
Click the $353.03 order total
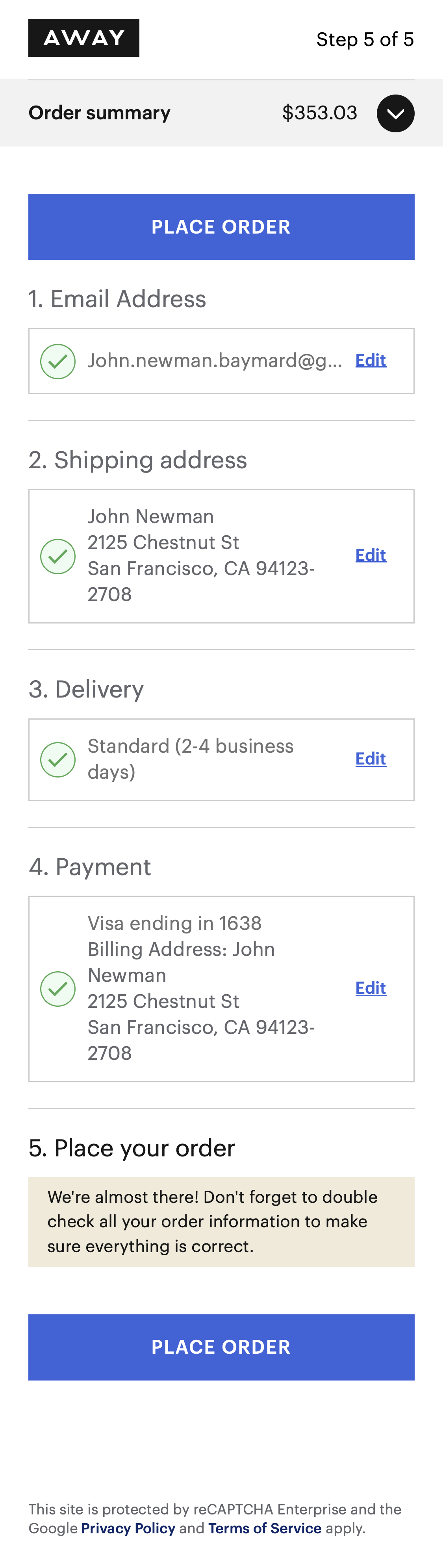click(x=319, y=113)
